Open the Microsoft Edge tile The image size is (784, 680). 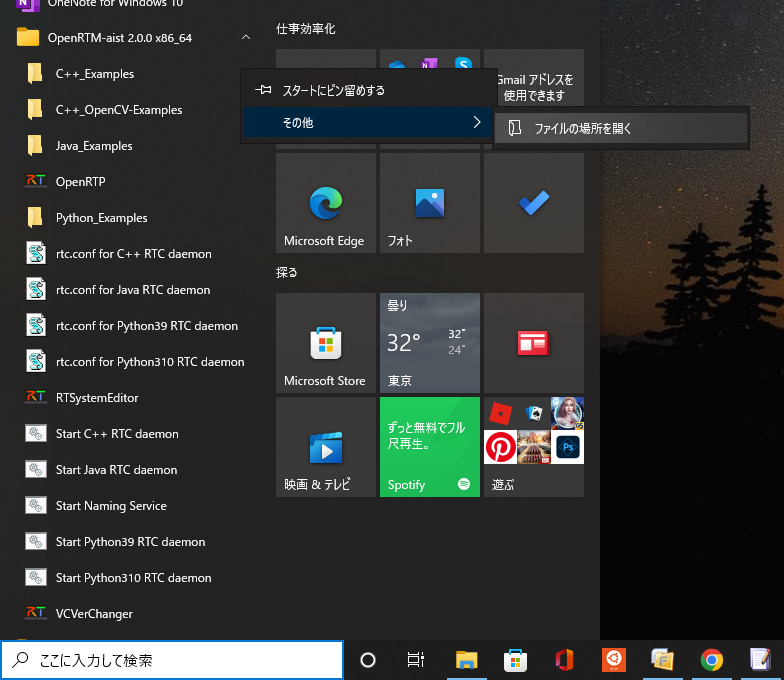pos(326,203)
